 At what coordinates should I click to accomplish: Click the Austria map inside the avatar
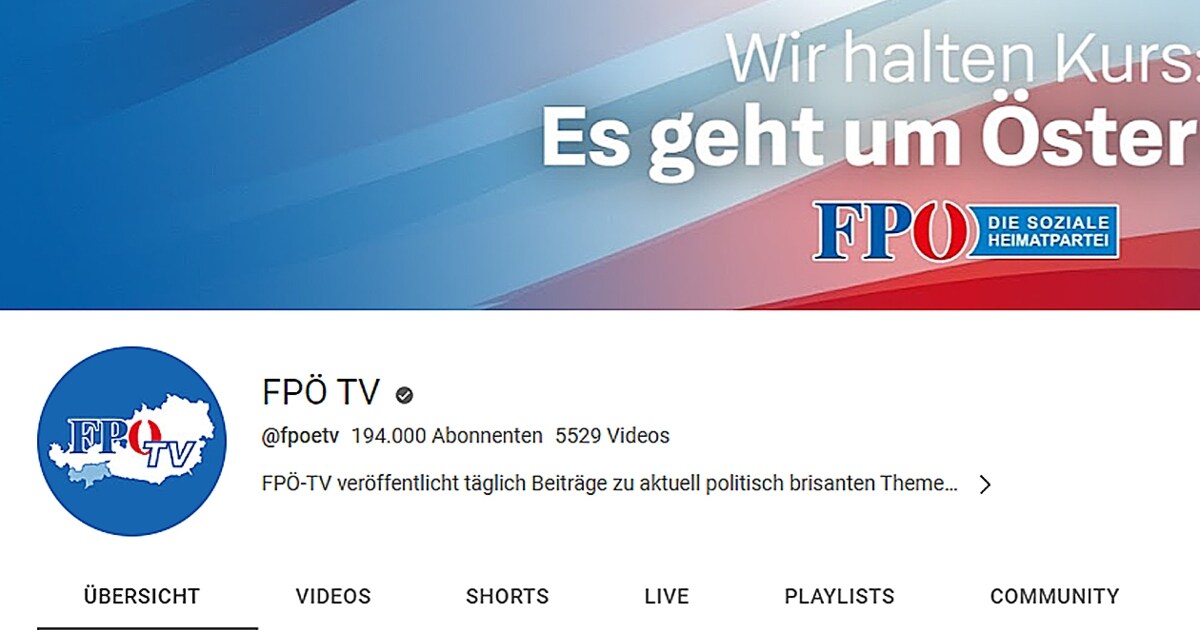point(131,441)
